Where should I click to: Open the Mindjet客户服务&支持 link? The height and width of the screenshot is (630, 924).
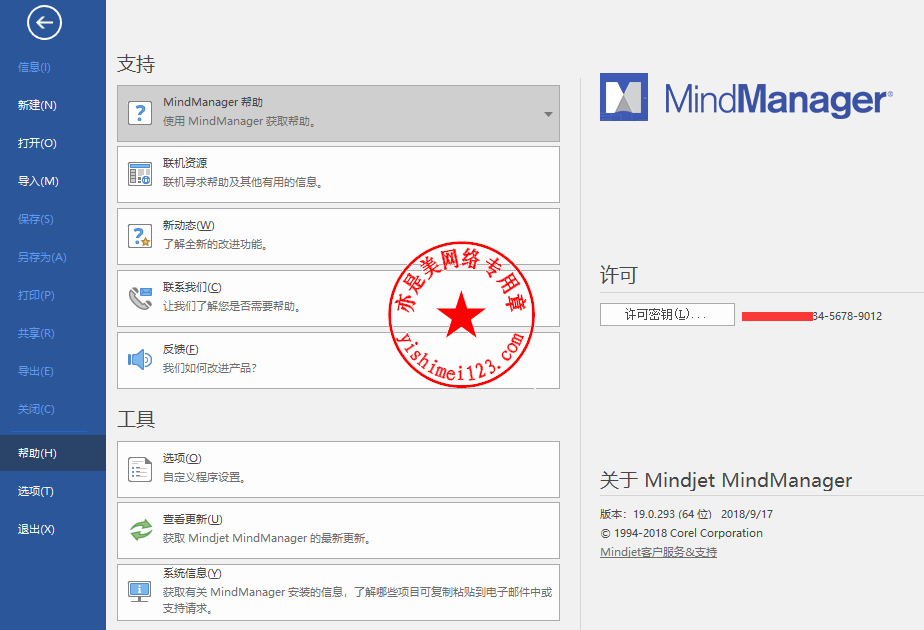(658, 552)
